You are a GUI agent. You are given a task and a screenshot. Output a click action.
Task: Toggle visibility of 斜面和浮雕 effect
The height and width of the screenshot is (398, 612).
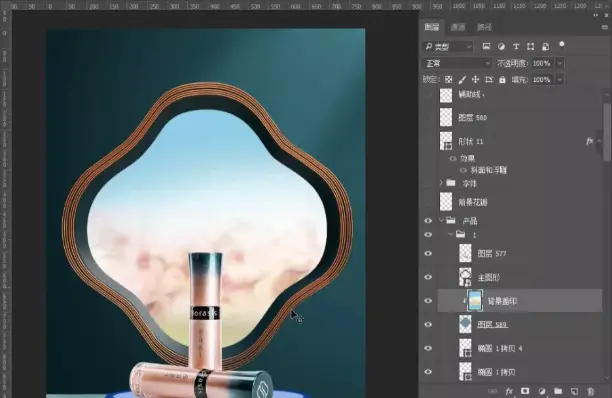pos(463,171)
